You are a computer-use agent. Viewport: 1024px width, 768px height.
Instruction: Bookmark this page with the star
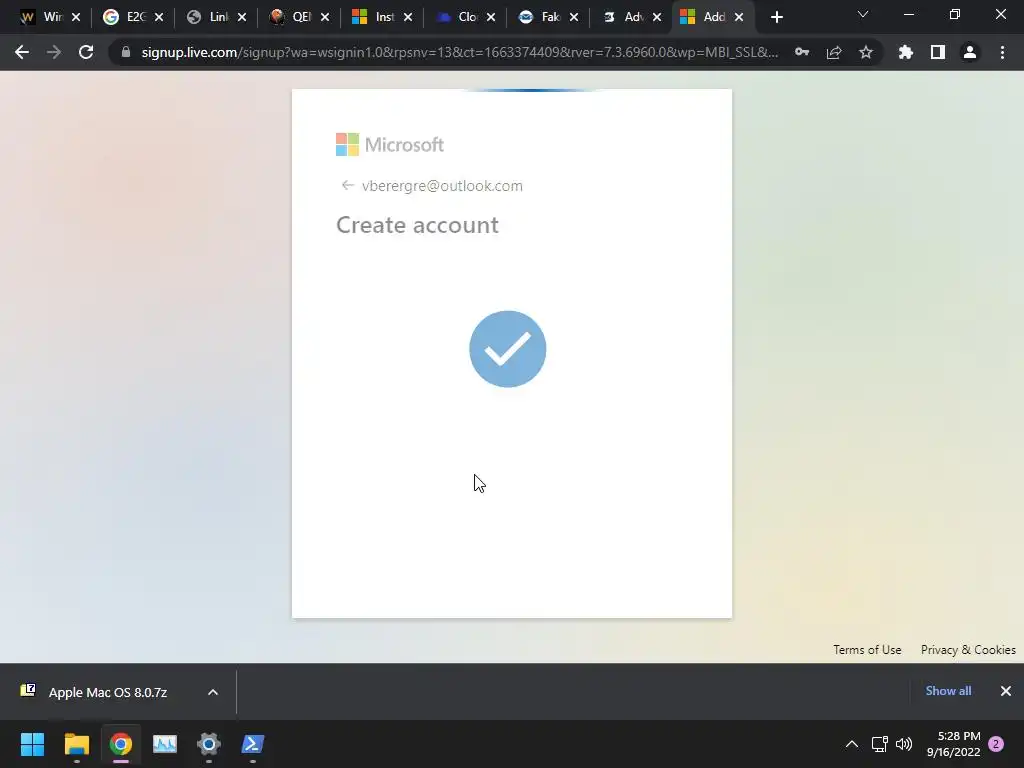866,52
